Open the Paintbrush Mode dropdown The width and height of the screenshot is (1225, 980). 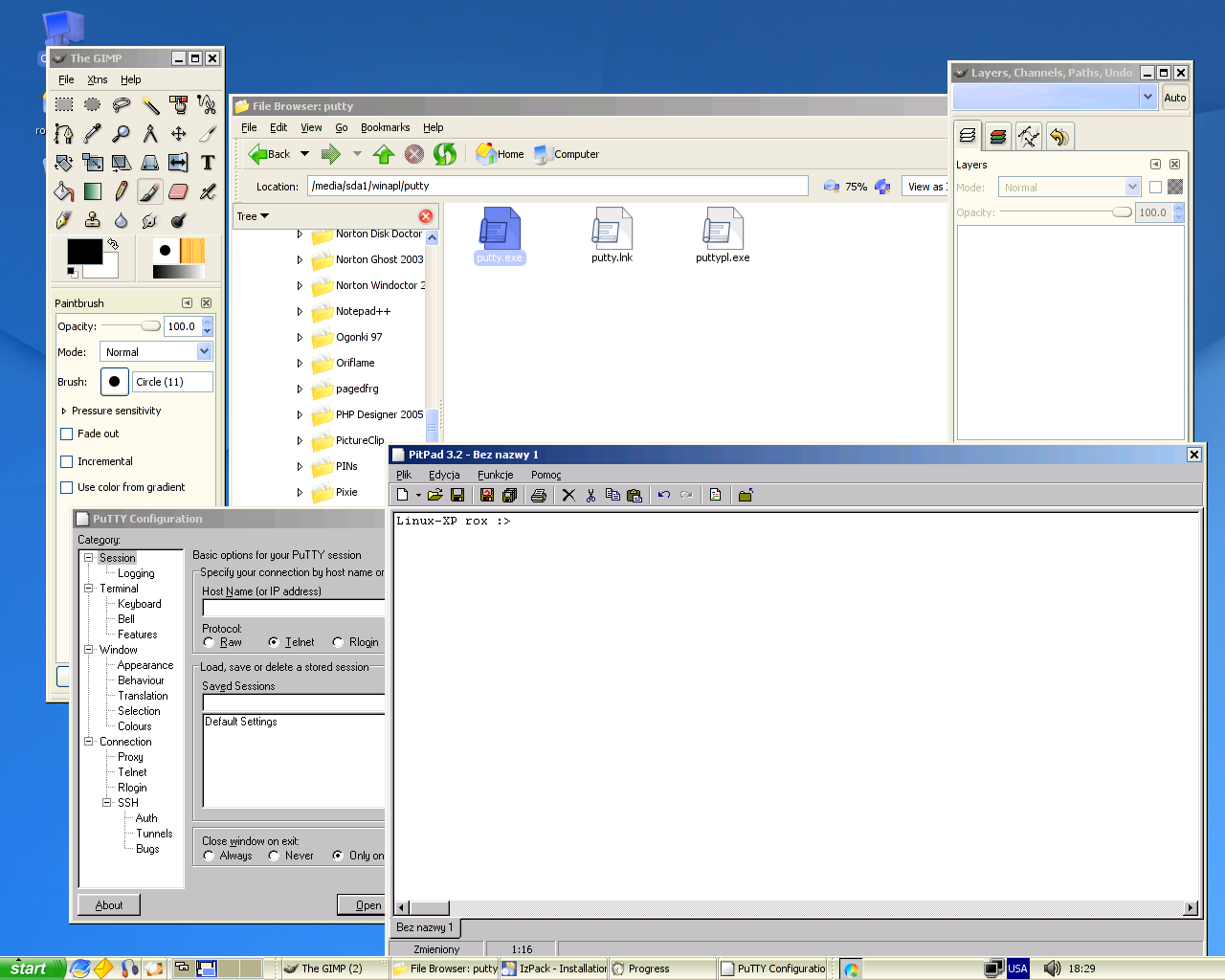coord(156,352)
